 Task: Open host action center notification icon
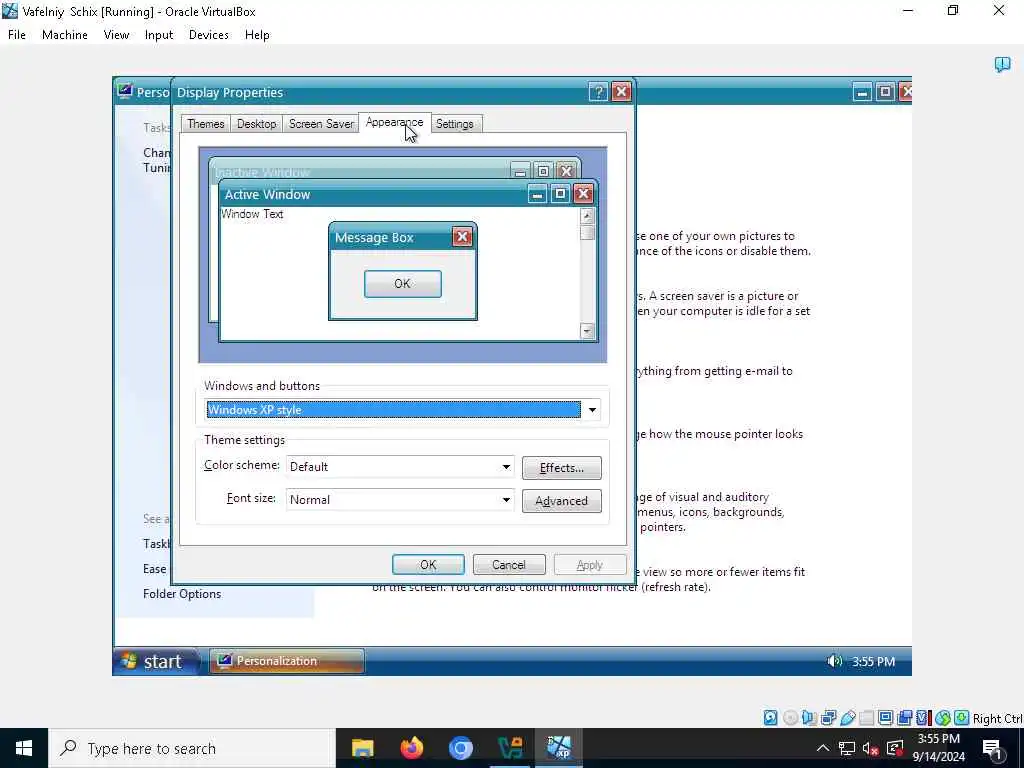click(x=993, y=748)
